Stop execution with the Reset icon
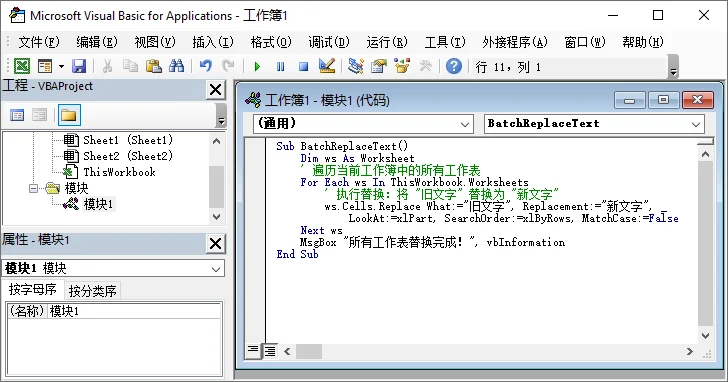The width and height of the screenshot is (728, 382). point(304,66)
